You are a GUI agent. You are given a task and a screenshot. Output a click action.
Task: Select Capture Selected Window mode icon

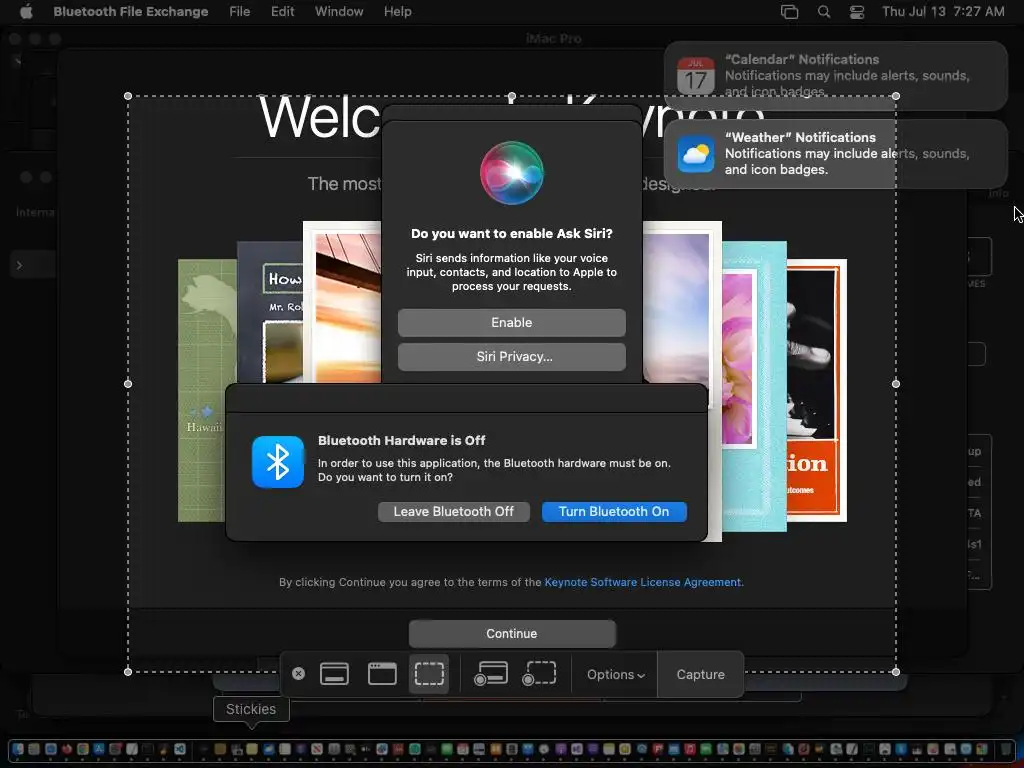click(x=382, y=674)
